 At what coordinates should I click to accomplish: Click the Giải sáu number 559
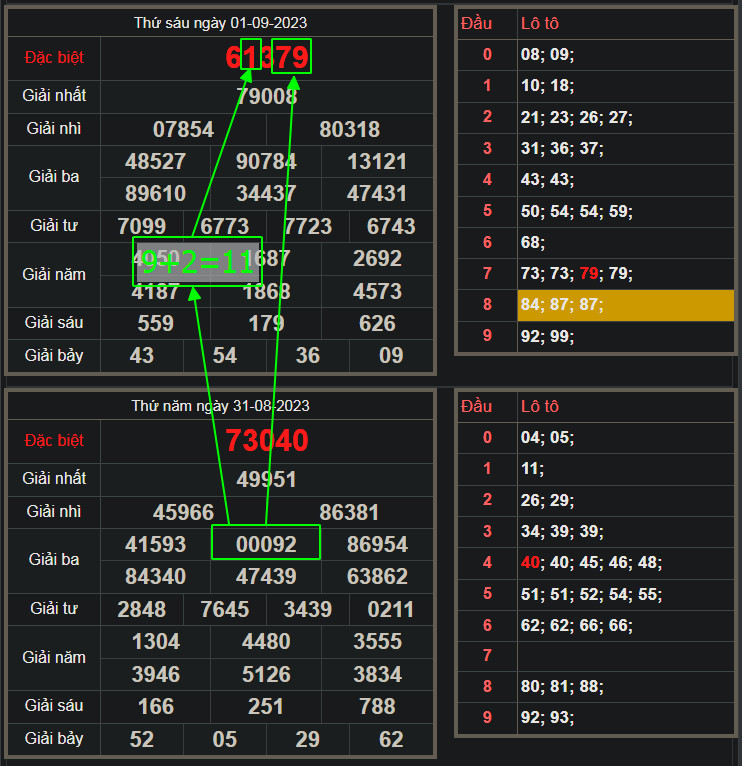point(155,323)
